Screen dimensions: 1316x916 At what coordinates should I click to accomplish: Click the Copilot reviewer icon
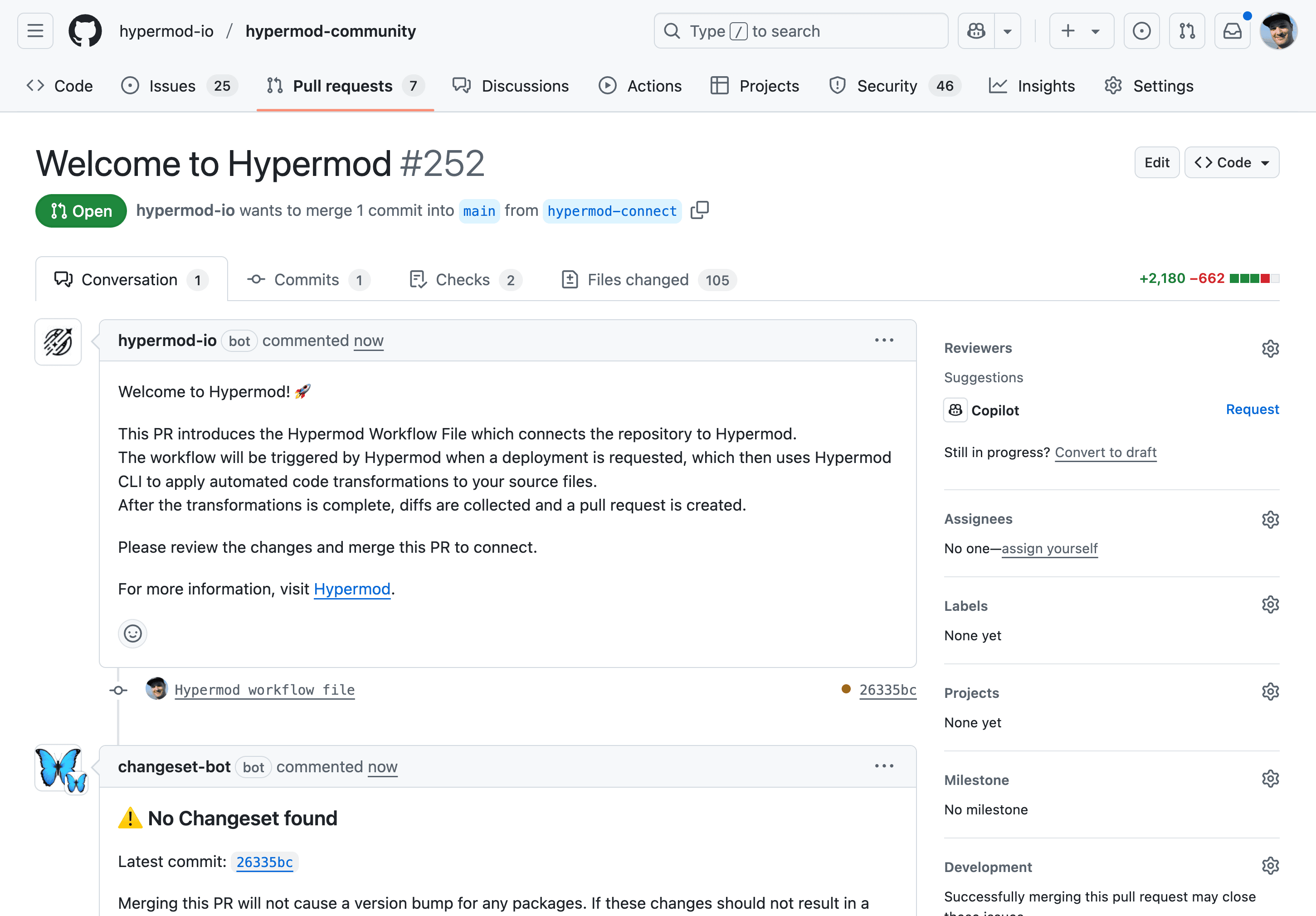955,410
